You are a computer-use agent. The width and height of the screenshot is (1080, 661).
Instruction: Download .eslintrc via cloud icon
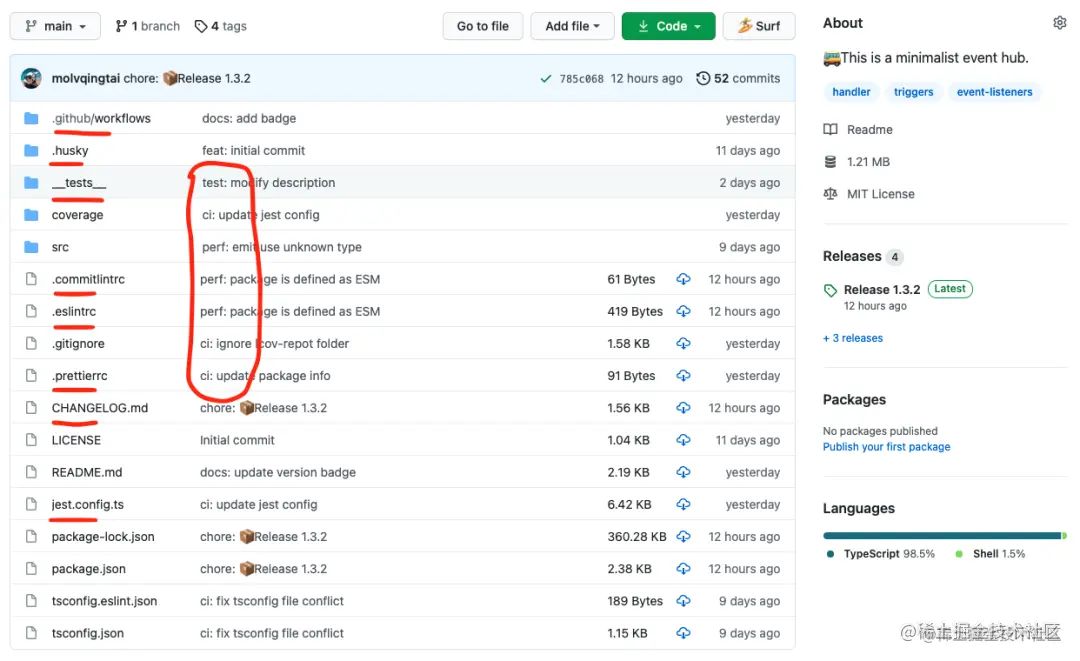(x=683, y=311)
